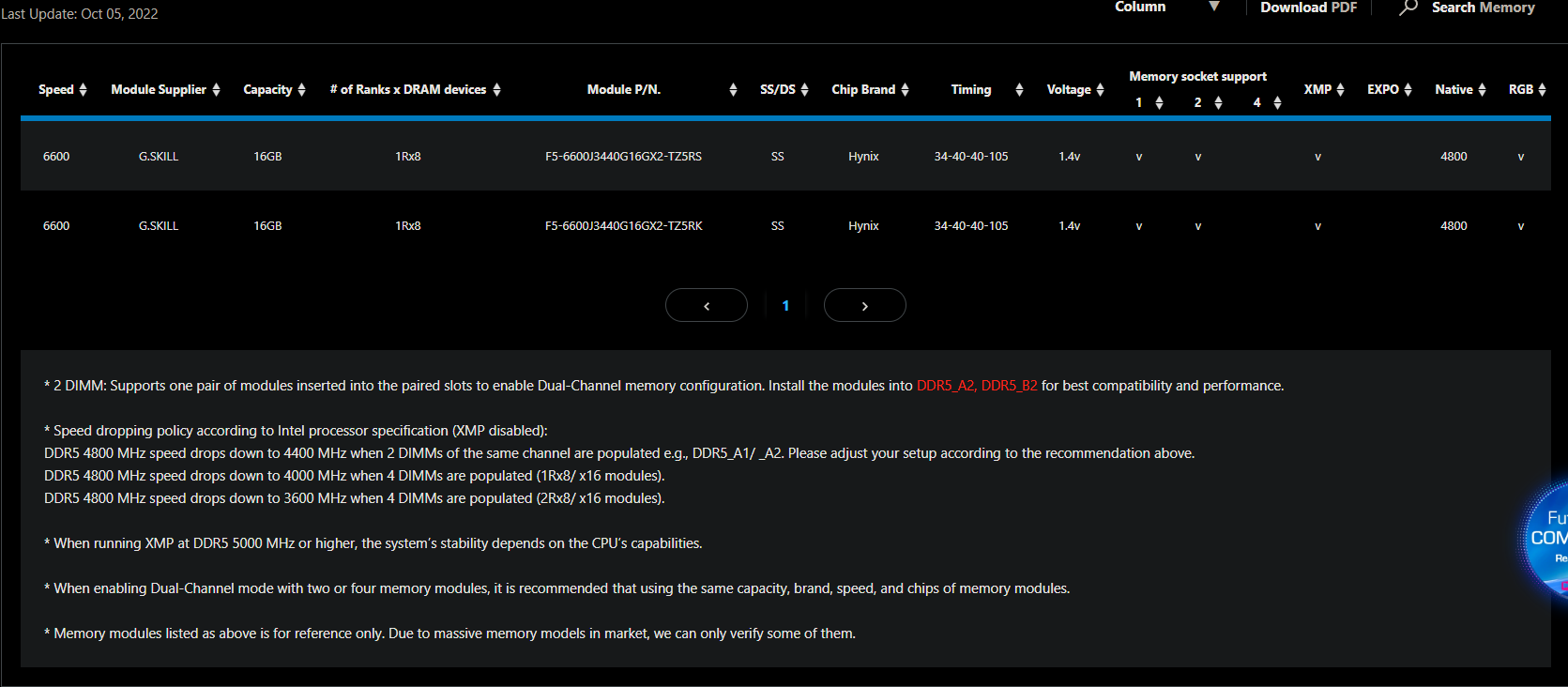The width and height of the screenshot is (1568, 687).
Task: Sort by Native column arrows
Action: 1482,89
